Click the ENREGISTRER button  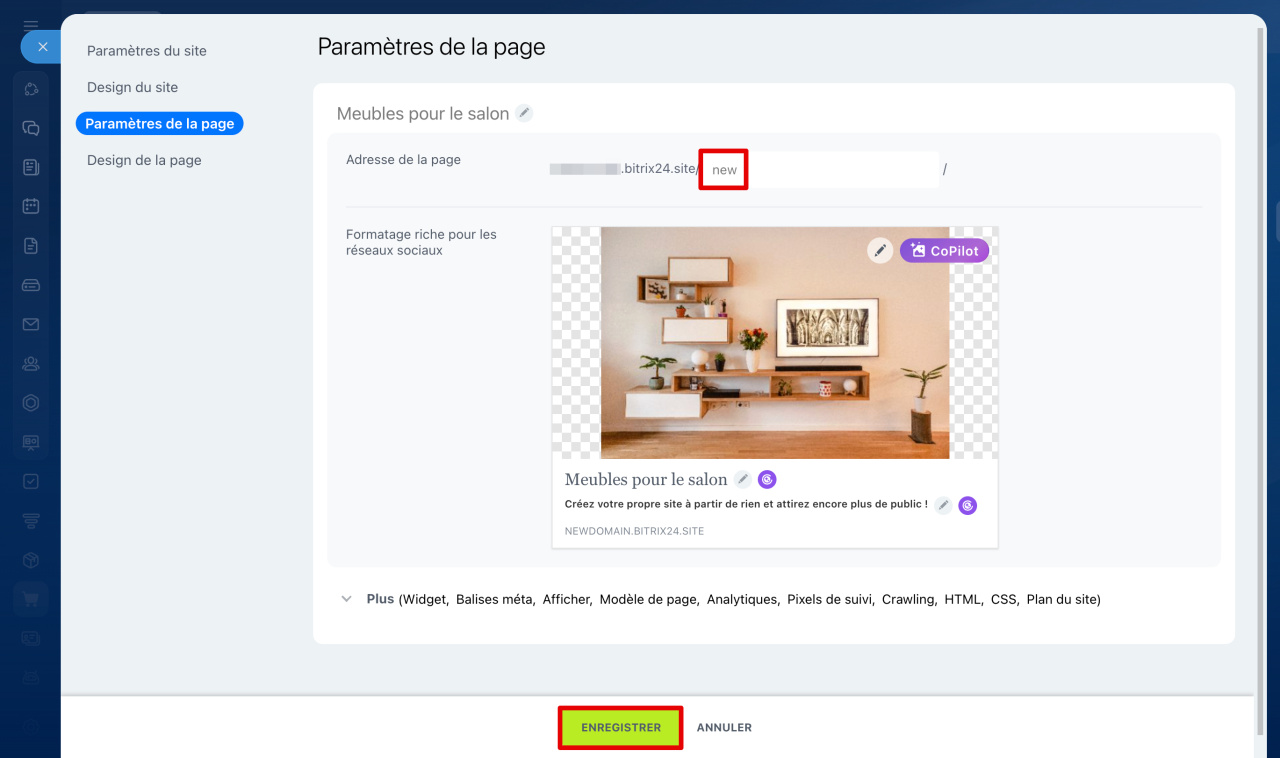[620, 727]
